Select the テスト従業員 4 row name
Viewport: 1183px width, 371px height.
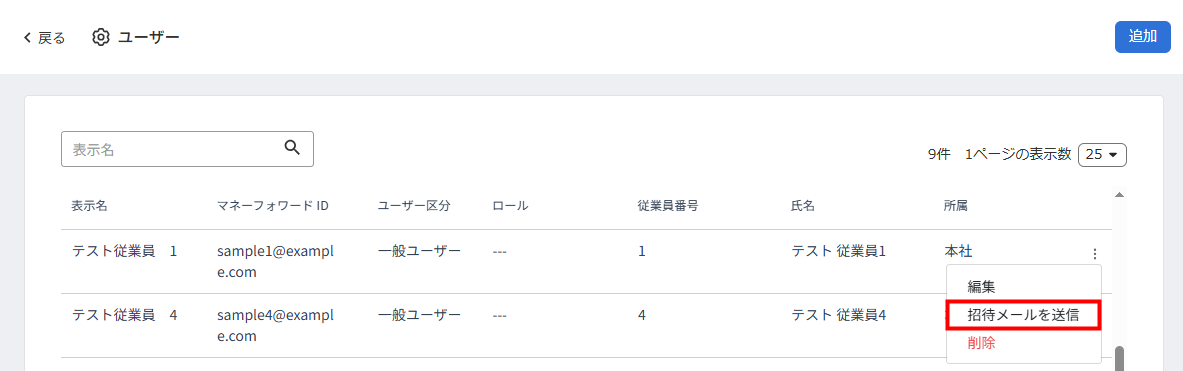[124, 315]
